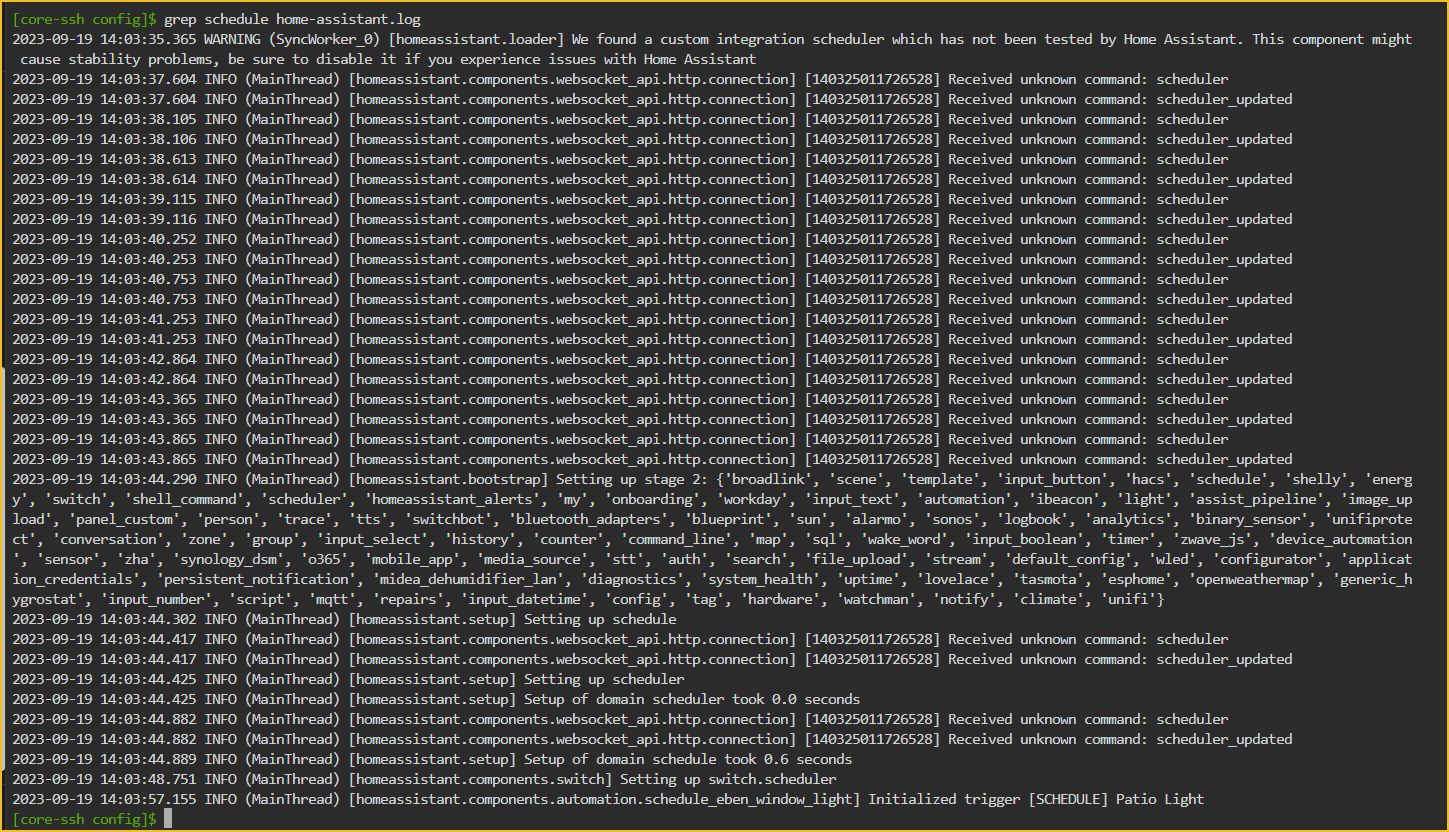
Task: Click the yellow terminal window border
Action: click(x=724, y=3)
